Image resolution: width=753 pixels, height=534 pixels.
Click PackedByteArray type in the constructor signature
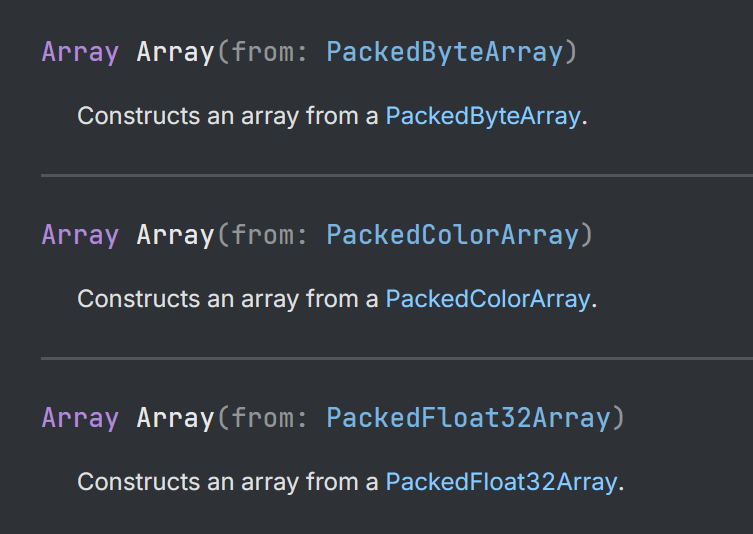445,52
